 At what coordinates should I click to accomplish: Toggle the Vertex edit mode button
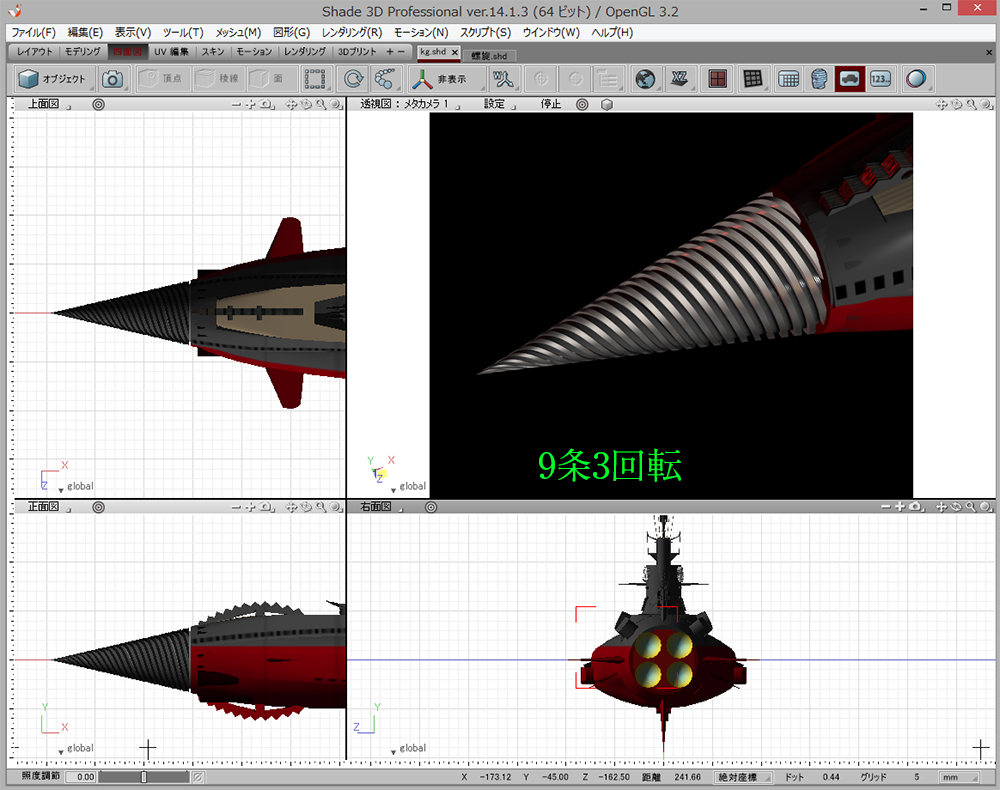pos(161,79)
